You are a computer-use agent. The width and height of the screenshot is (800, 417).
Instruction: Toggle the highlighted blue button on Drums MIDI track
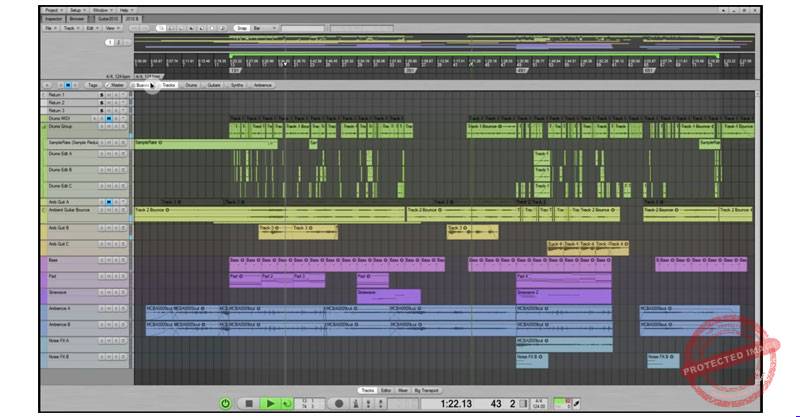(109, 118)
